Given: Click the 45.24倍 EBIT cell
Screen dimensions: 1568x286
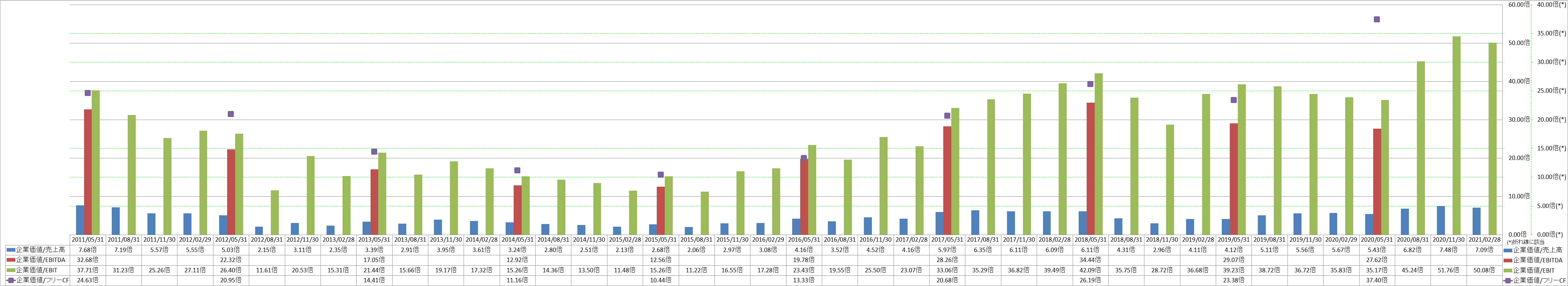Looking at the screenshot, I should (x=1412, y=270).
